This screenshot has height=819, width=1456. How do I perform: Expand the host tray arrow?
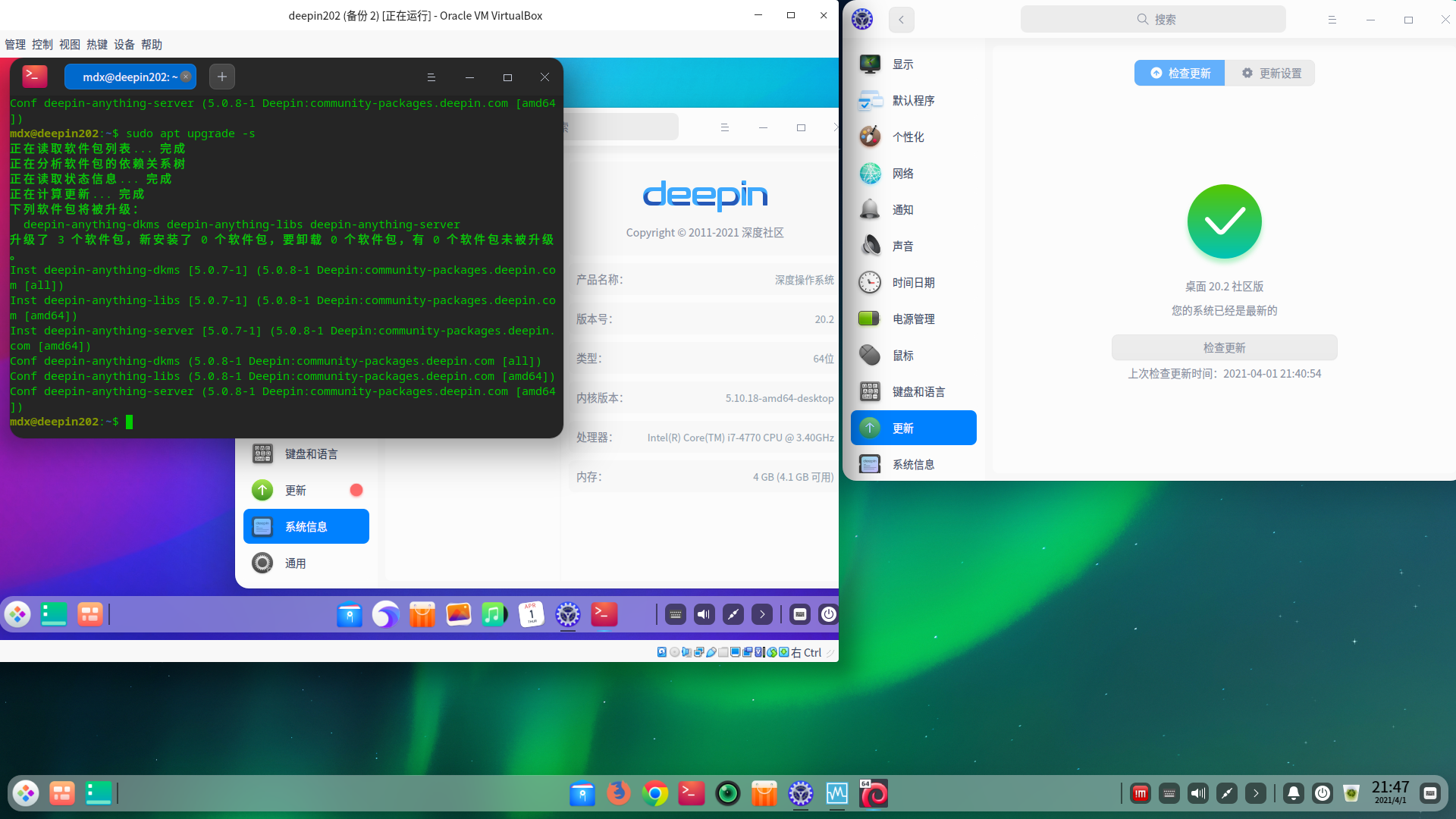coord(1256,794)
